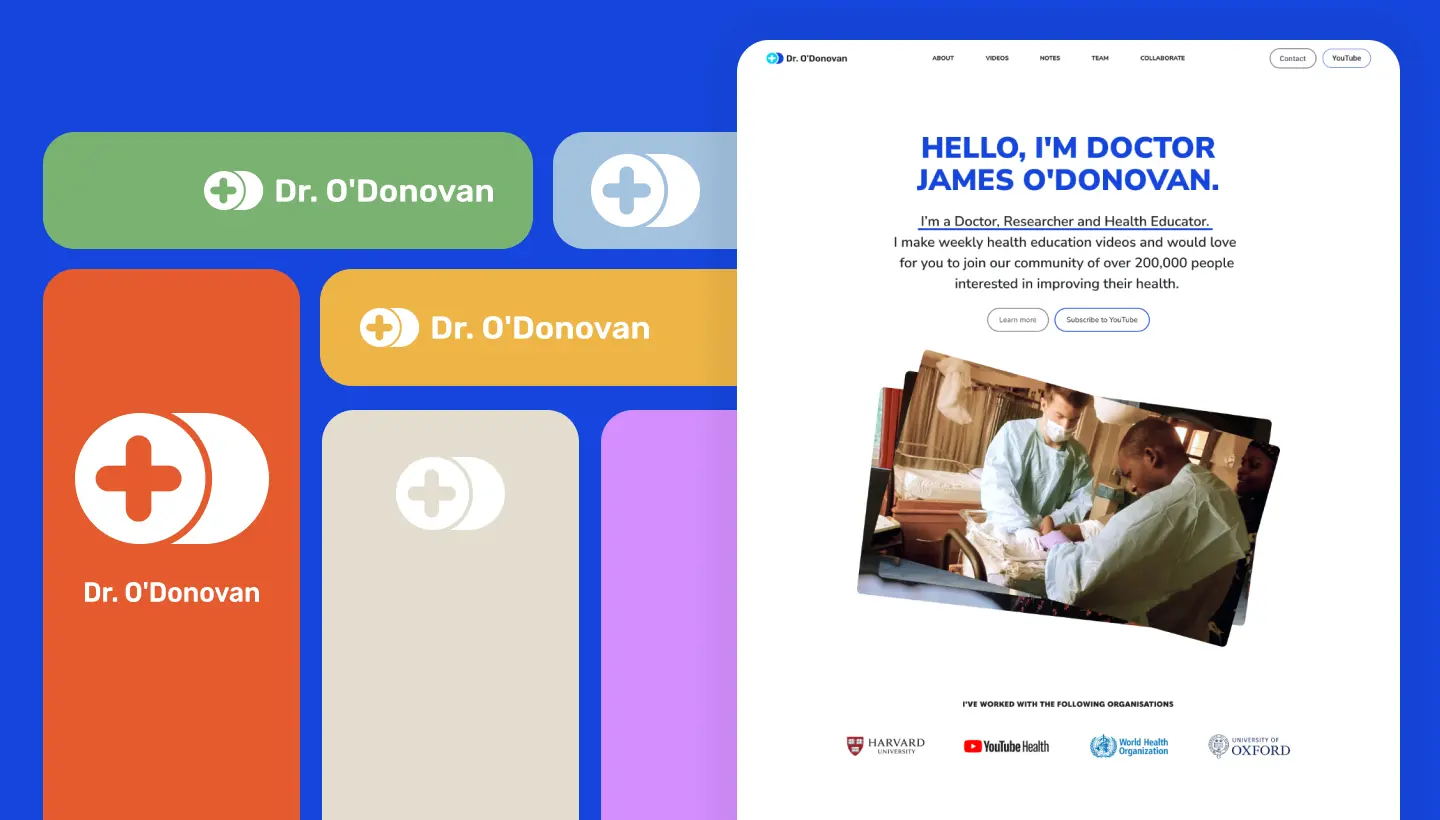Click the Subscribe to YouTube button

(x=1102, y=320)
